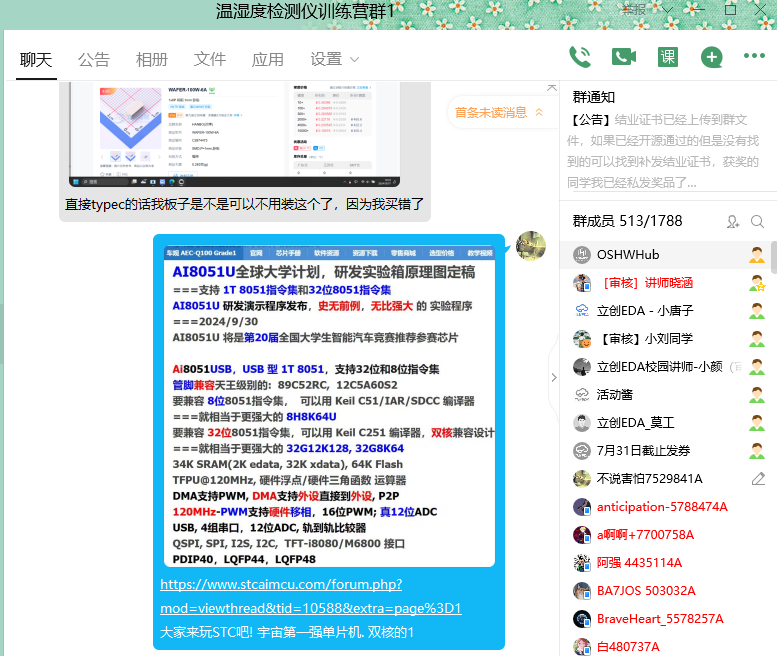Click avatar of 不说害怕7529841A
777x656 pixels.
582,479
